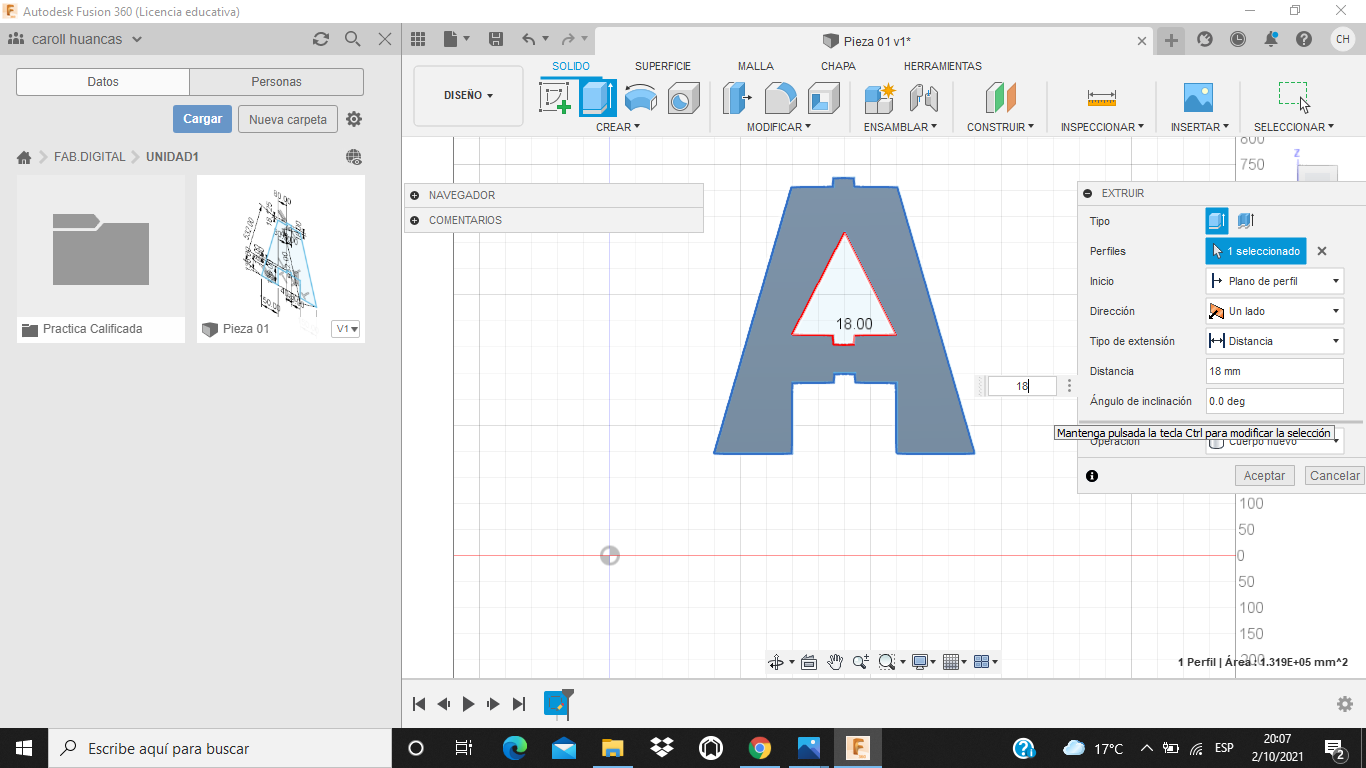Click the 1 seleccionado profile button
The height and width of the screenshot is (768, 1366).
[1256, 251]
